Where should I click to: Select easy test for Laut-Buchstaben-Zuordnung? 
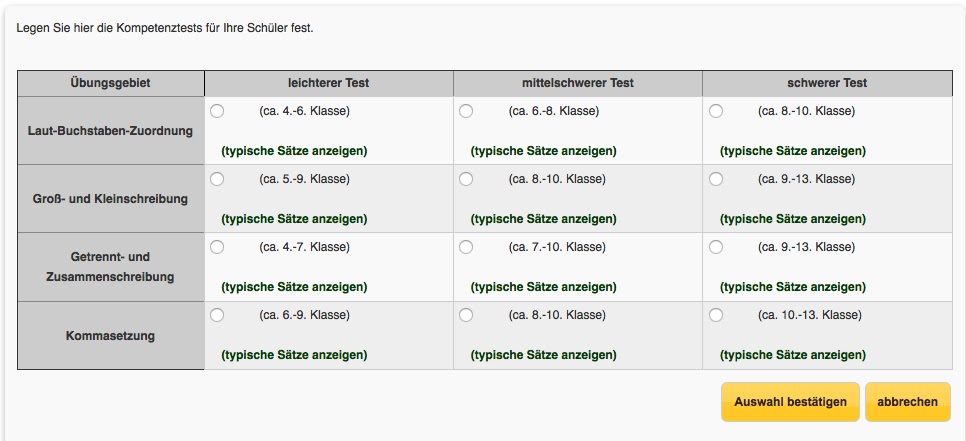tap(217, 111)
